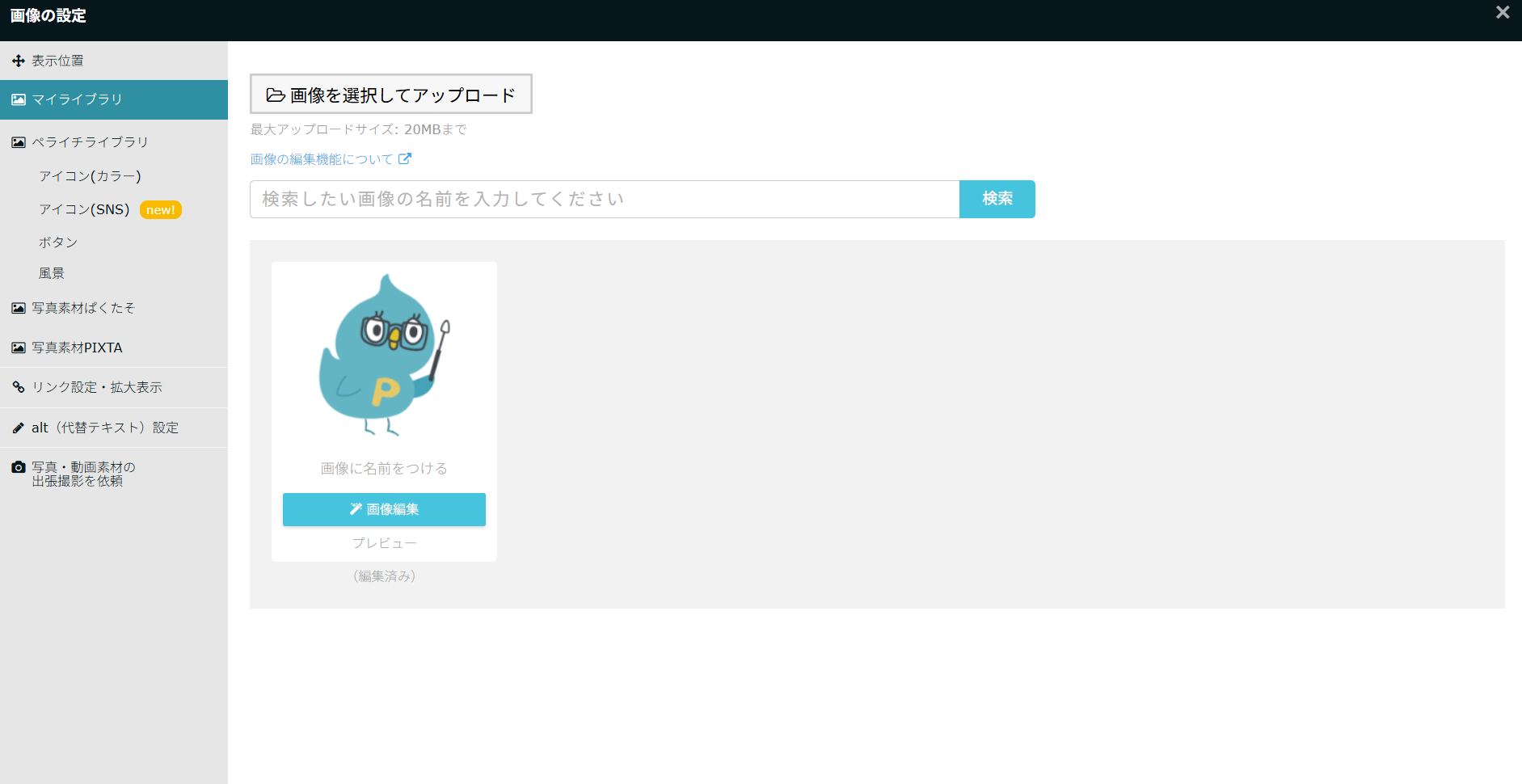Click the 表示位置 move icon
The image size is (1522, 784).
19,61
